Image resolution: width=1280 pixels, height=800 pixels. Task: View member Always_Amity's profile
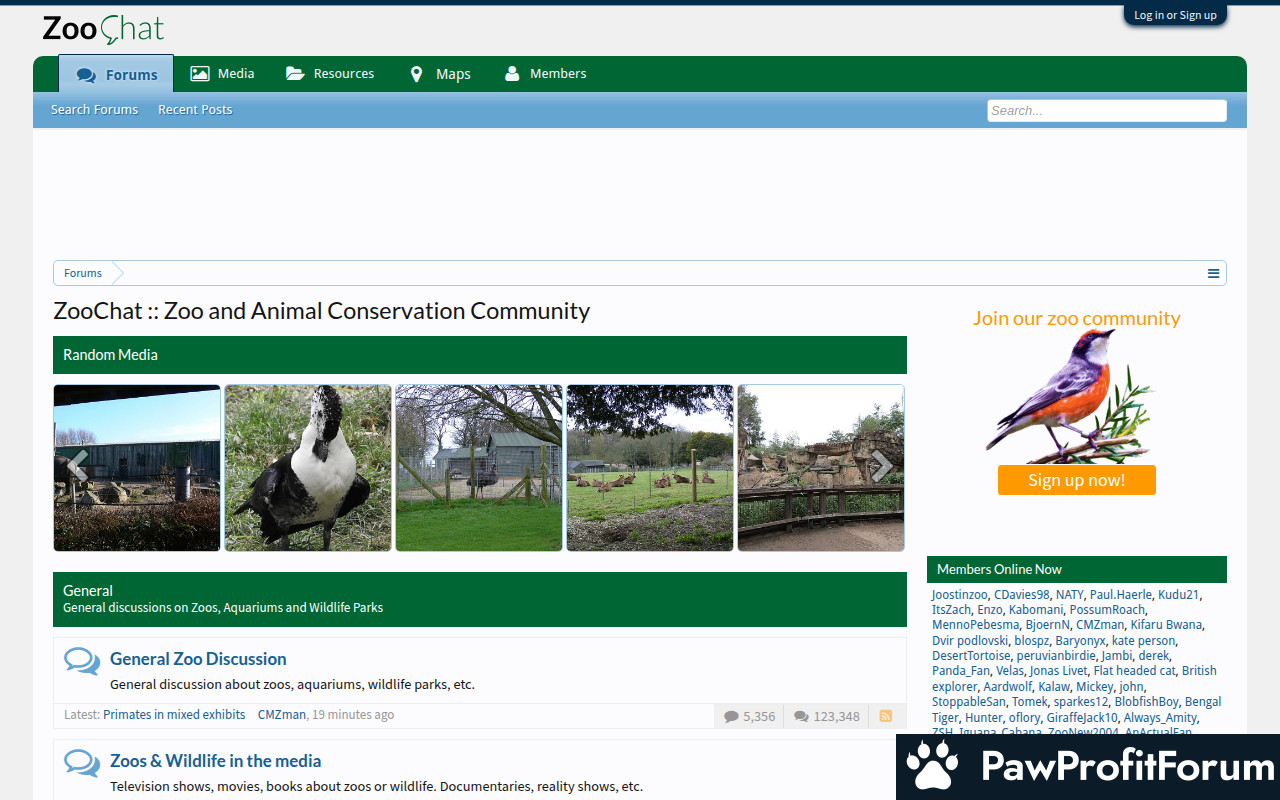coord(1161,718)
